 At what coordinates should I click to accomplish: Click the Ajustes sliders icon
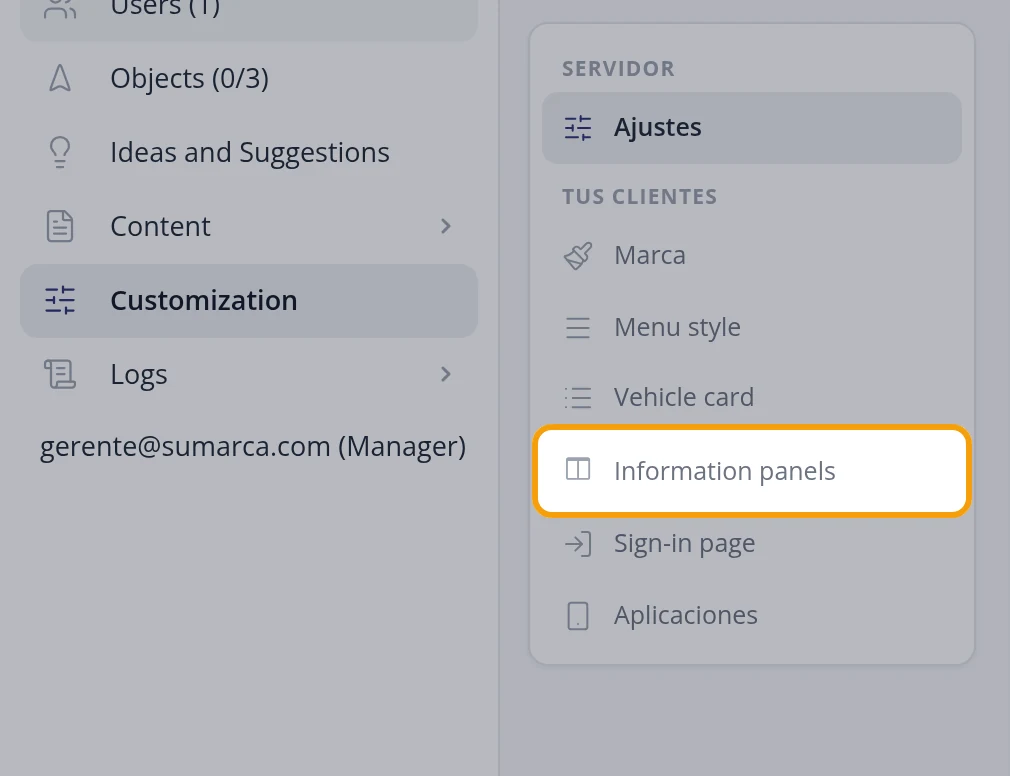(x=578, y=128)
